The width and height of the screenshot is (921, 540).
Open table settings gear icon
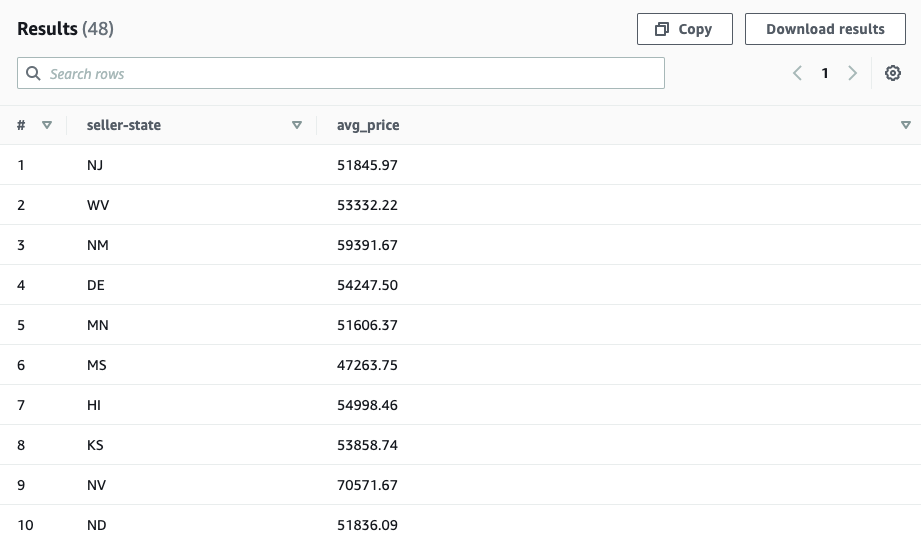(x=893, y=73)
